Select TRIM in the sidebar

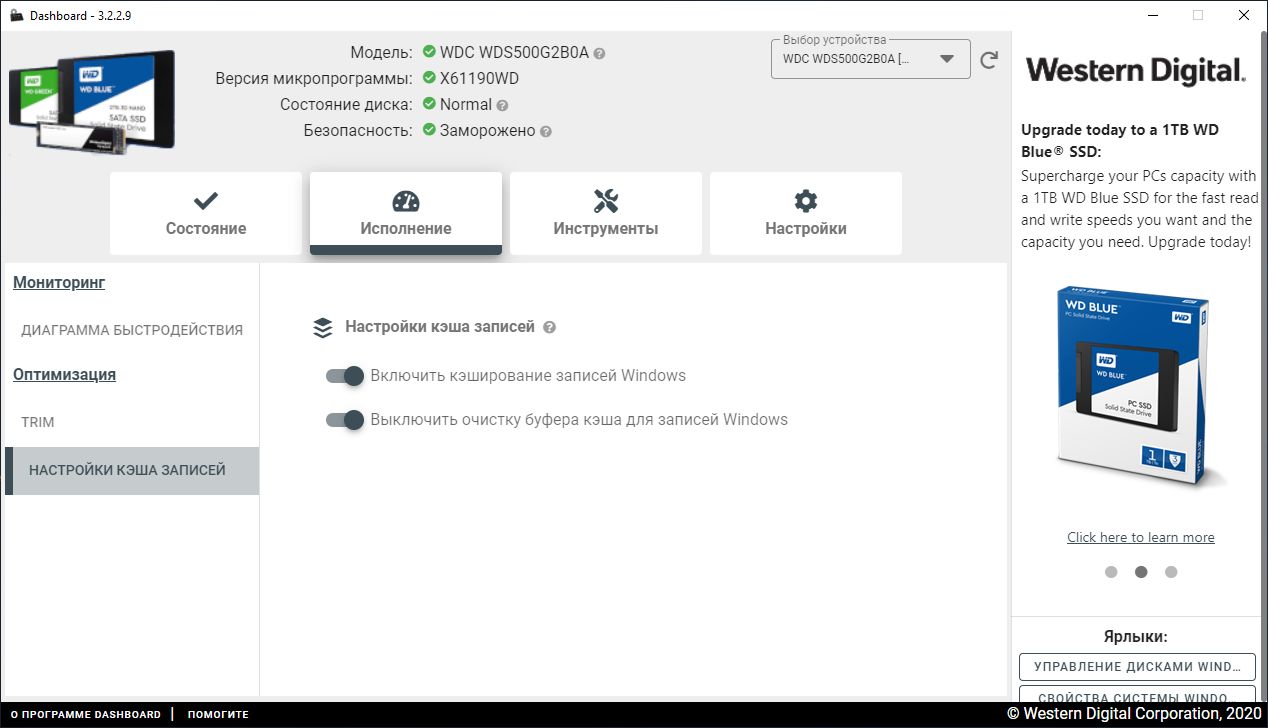click(x=132, y=422)
